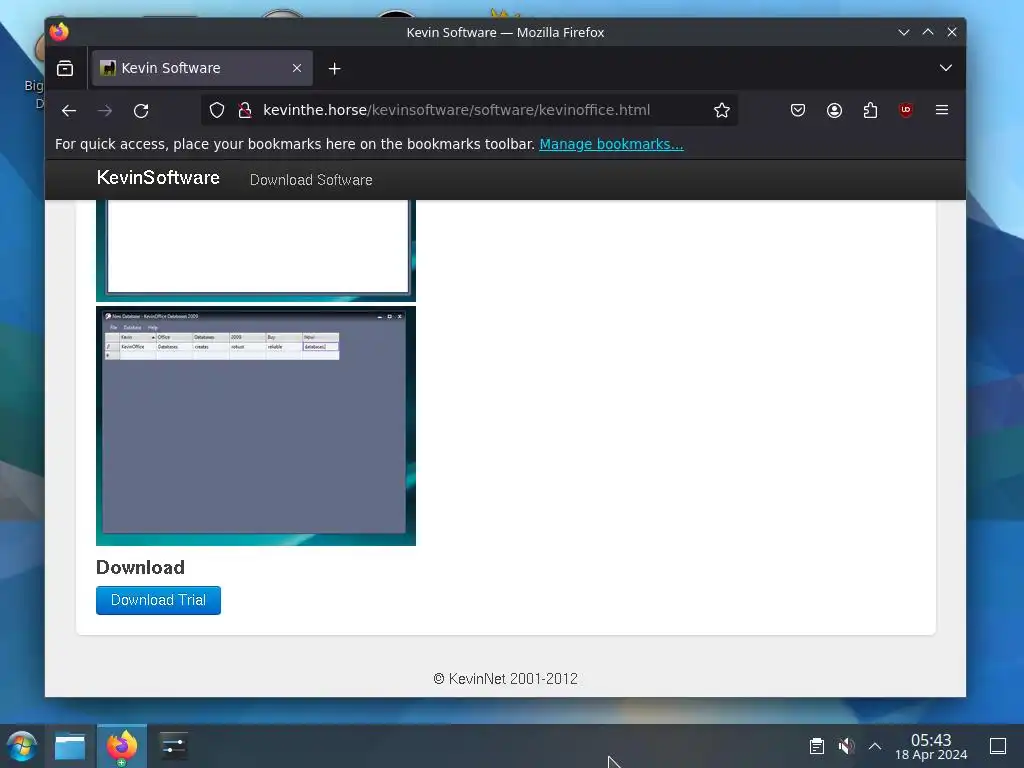This screenshot has height=768, width=1024.
Task: Go to the KevinSoftware home brand link
Action: coord(158,178)
